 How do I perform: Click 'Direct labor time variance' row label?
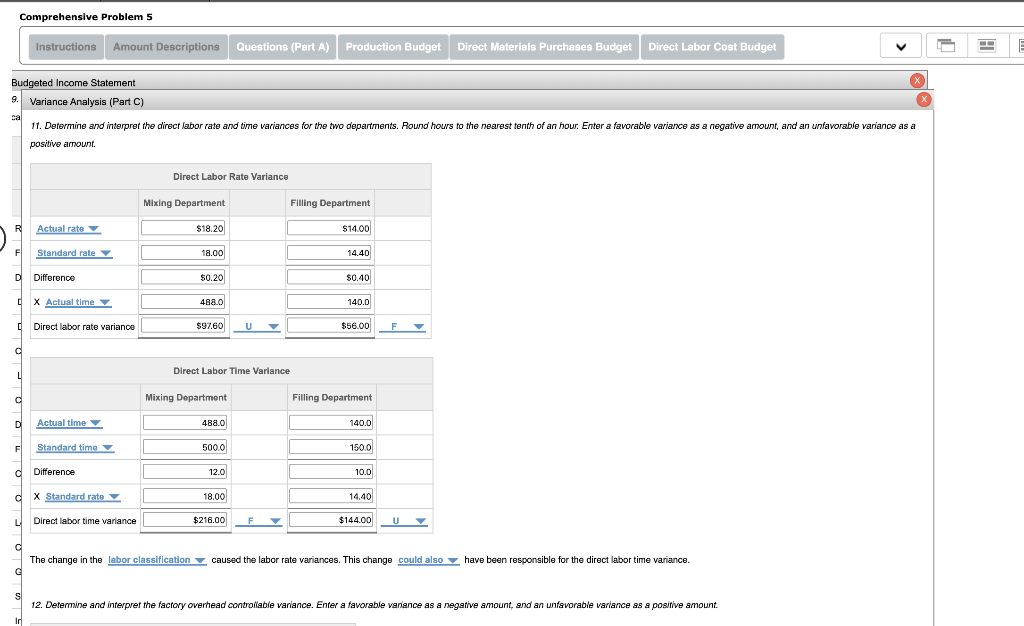point(85,521)
